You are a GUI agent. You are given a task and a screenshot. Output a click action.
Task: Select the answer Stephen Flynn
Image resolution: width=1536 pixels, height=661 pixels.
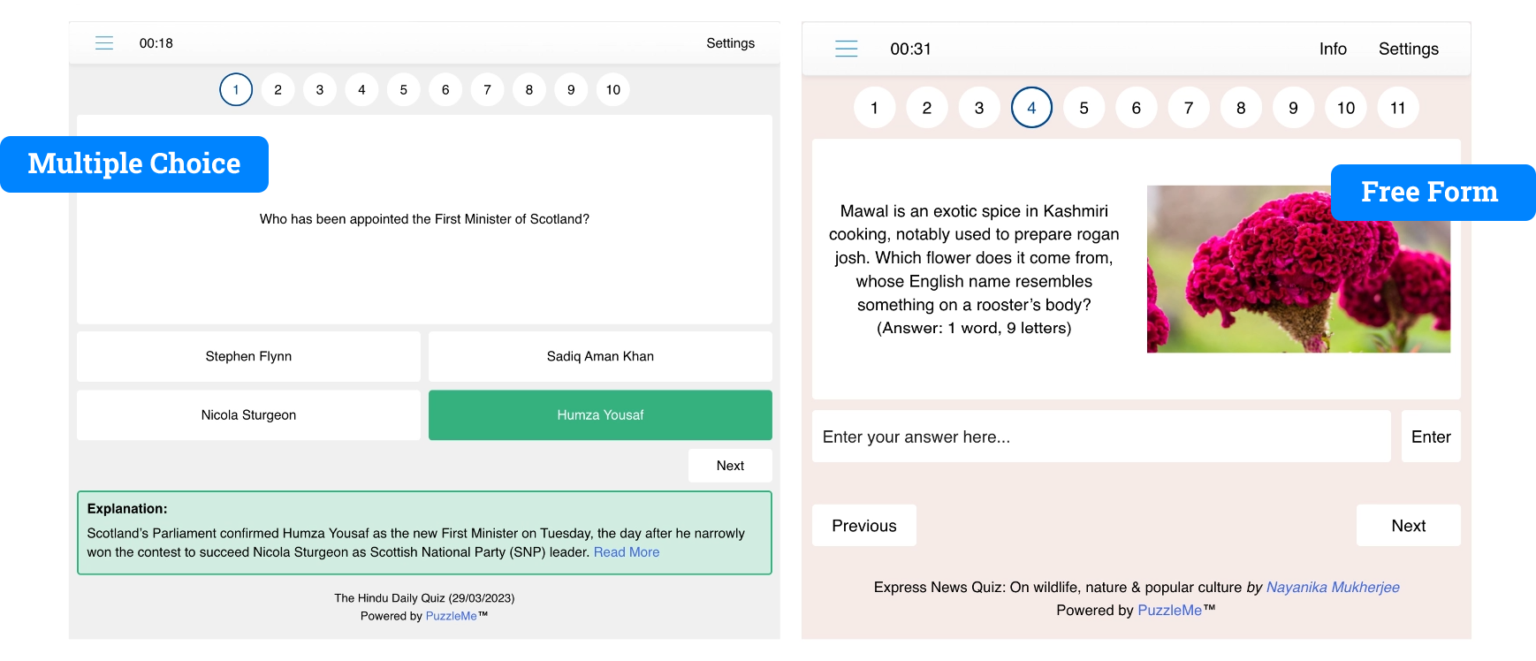pos(248,356)
